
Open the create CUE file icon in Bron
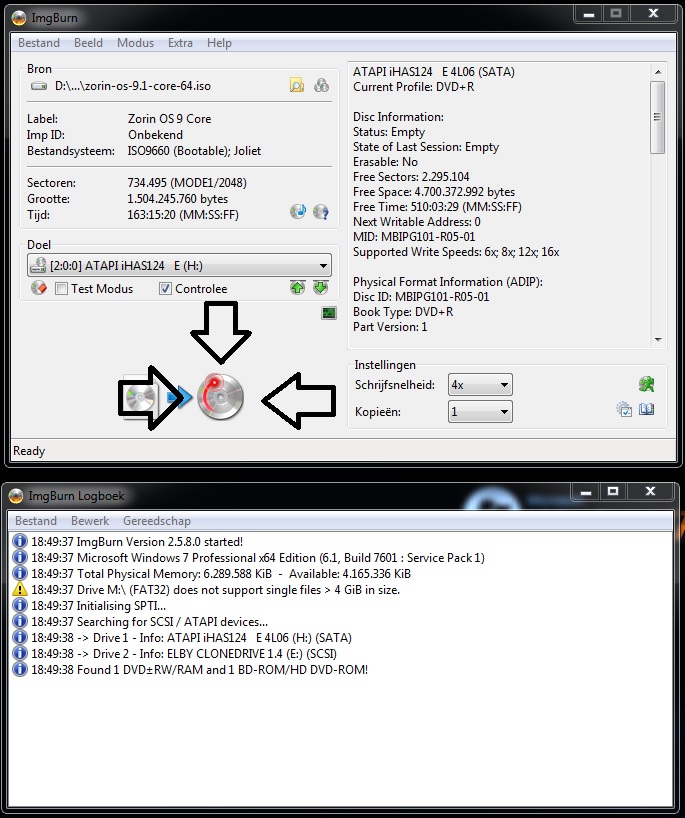321,85
